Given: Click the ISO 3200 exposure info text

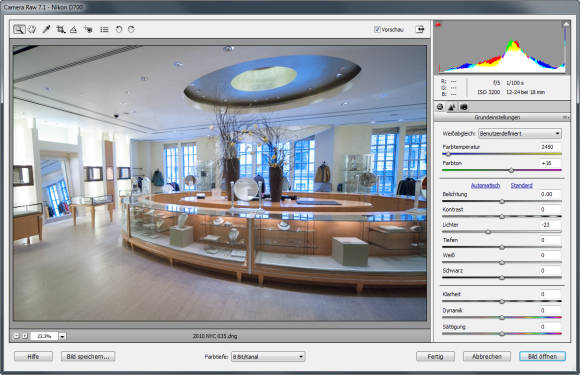Looking at the screenshot, I should click(x=489, y=92).
